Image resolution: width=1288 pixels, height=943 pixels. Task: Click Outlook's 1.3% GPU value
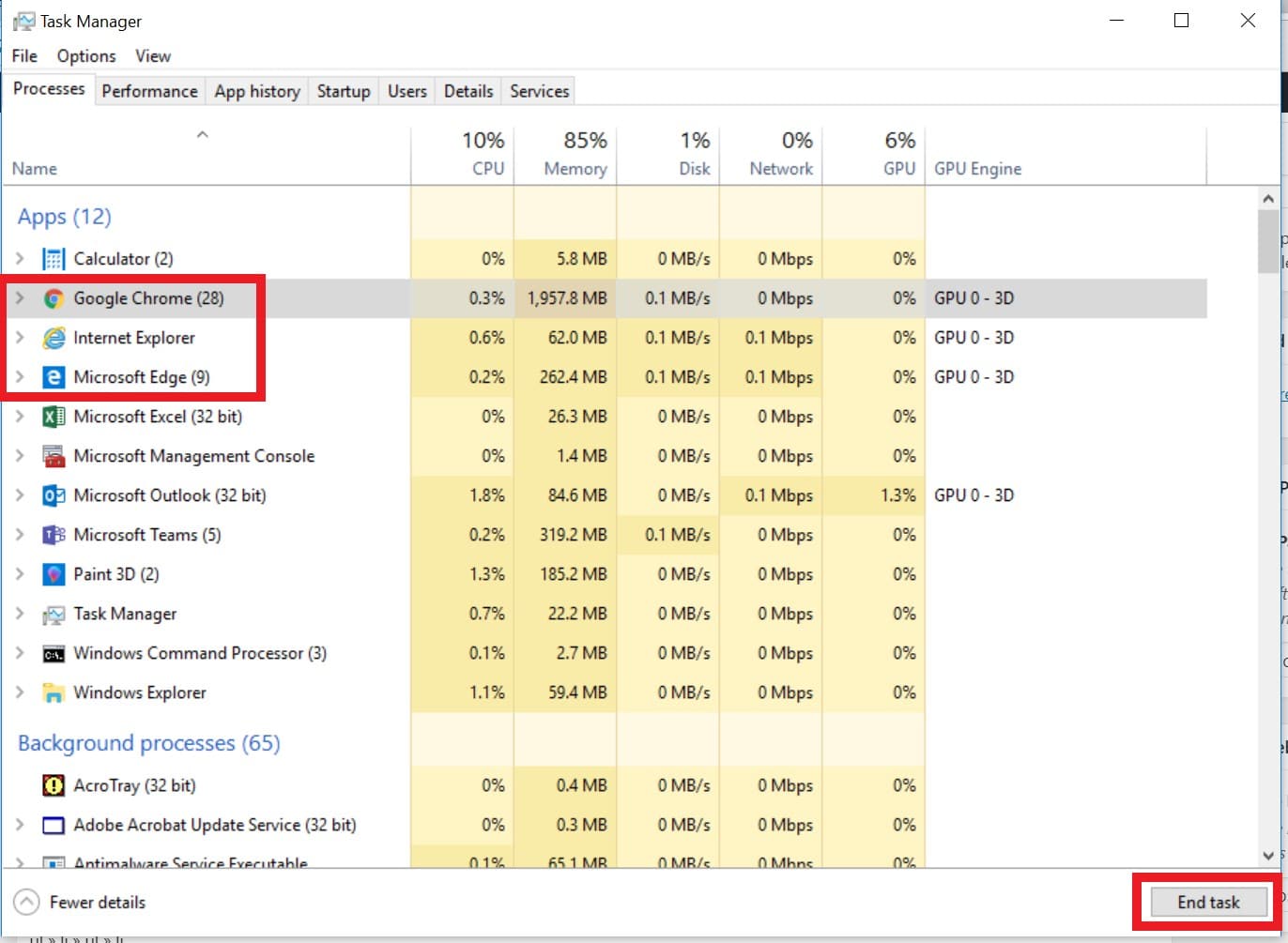[898, 495]
